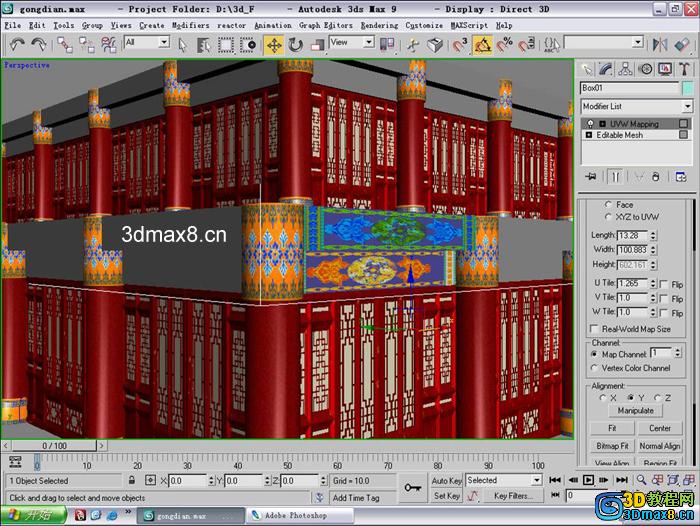
Task: Open the Motion command panel tab
Action: (645, 69)
